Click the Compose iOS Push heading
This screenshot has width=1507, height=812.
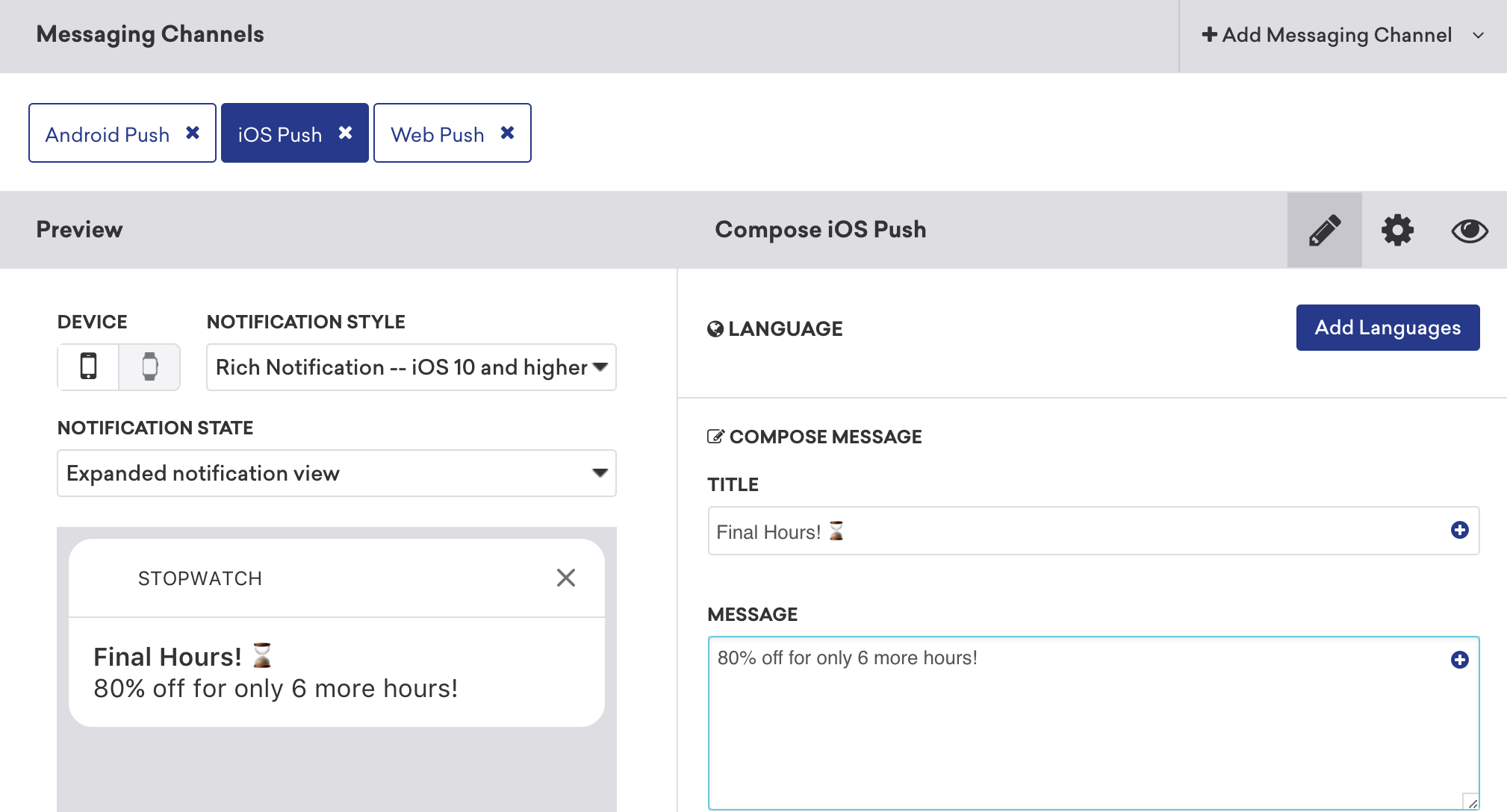coord(821,230)
